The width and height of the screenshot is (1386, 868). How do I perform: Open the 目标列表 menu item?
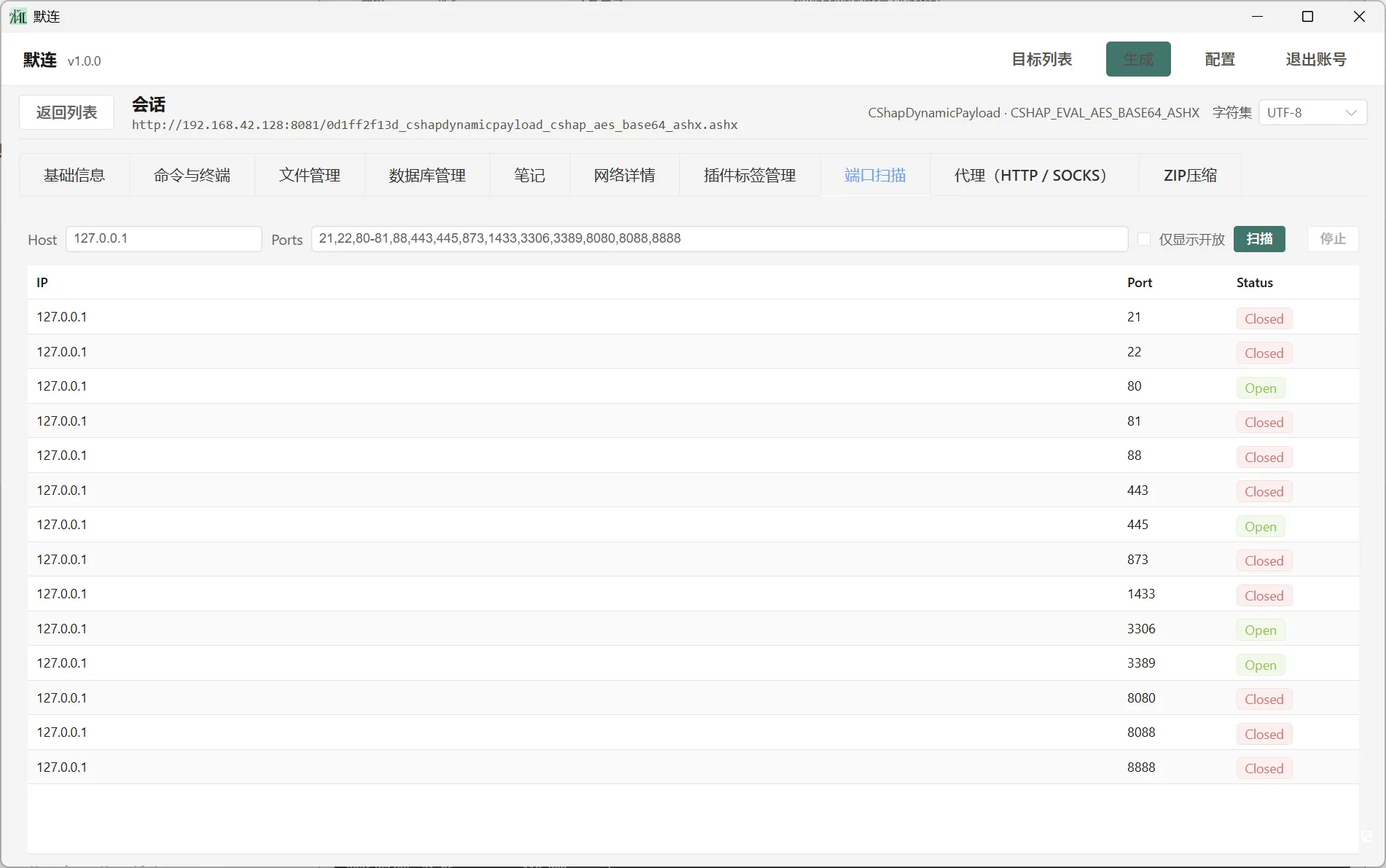pyautogui.click(x=1041, y=60)
